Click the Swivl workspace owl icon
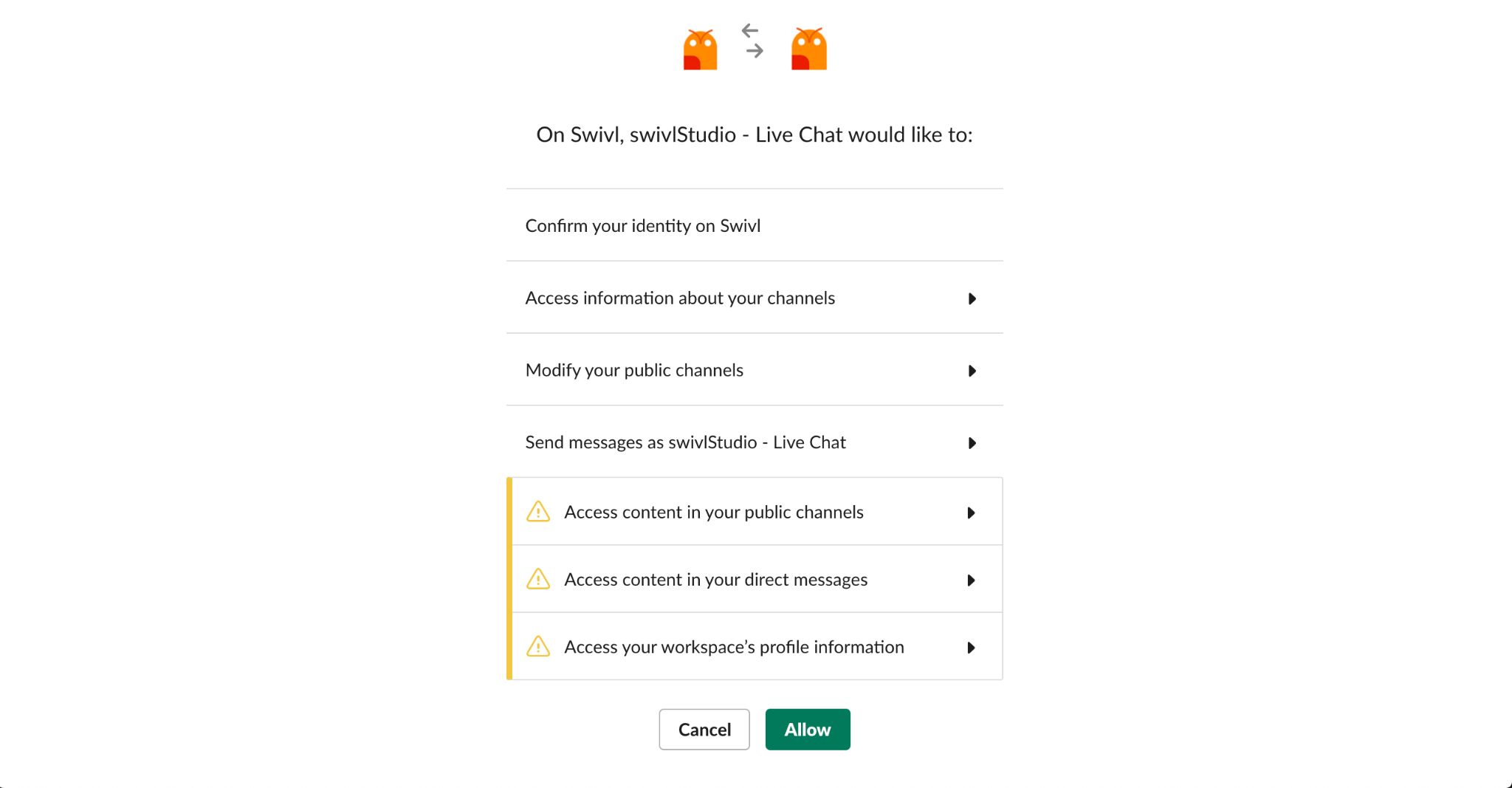The image size is (1512, 788). click(x=698, y=48)
